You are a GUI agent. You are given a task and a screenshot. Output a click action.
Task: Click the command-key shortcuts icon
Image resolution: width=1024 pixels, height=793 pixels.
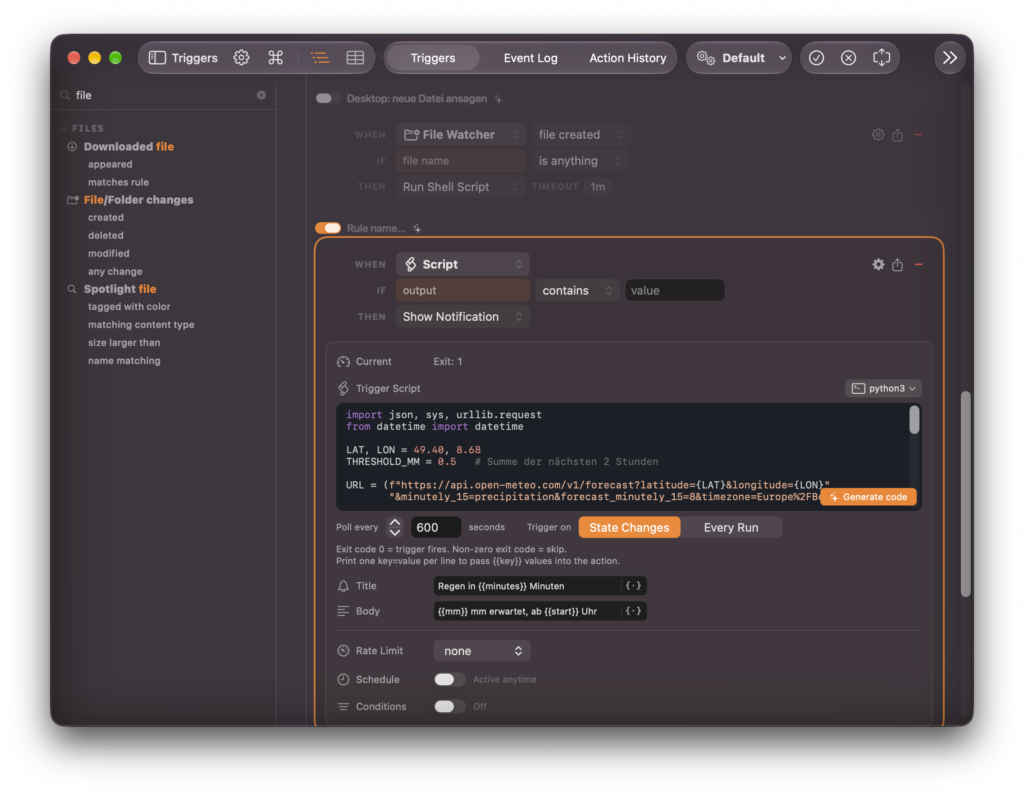(x=276, y=57)
